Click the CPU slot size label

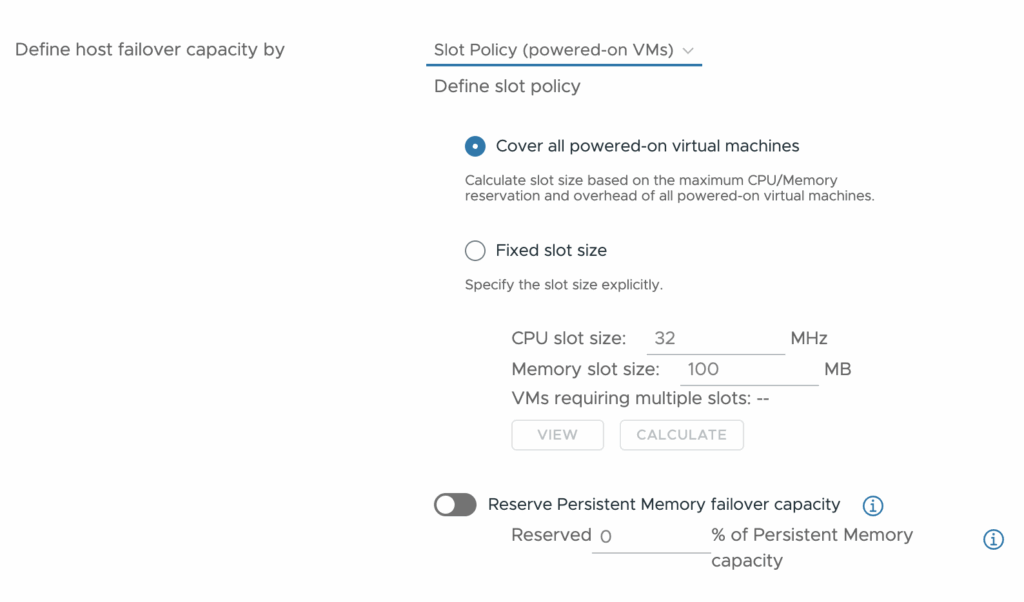(568, 339)
